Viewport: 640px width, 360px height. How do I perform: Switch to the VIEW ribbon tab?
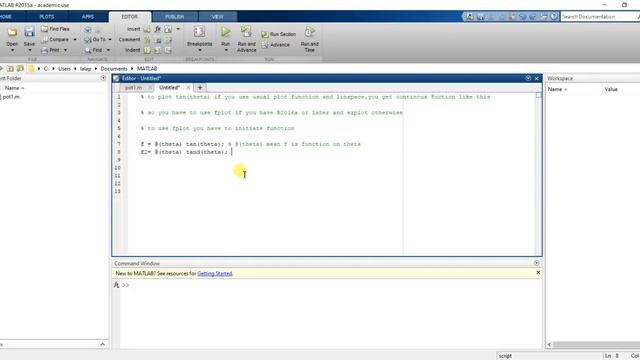218,17
